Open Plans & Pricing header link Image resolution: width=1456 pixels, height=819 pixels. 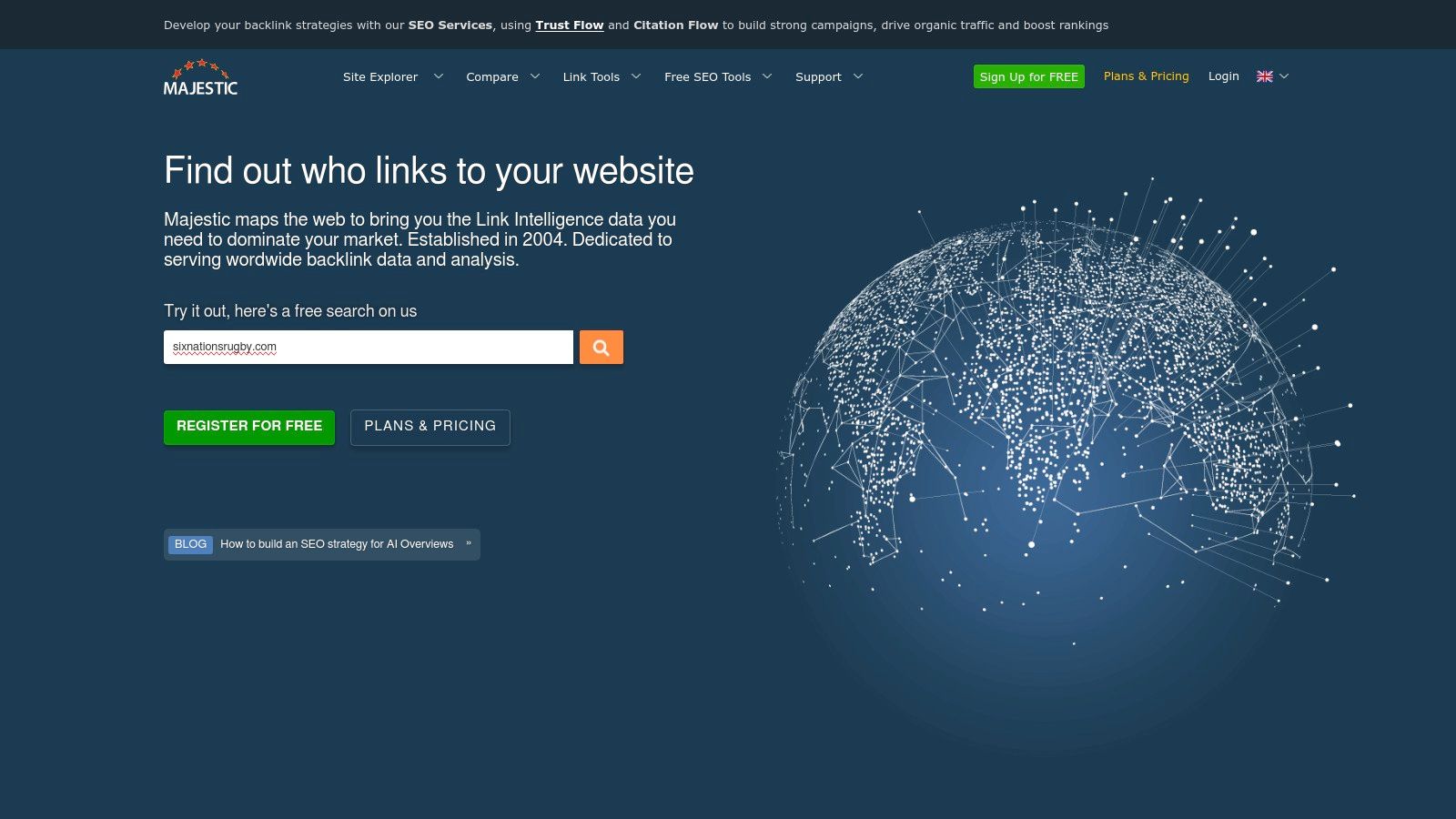pyautogui.click(x=1147, y=76)
